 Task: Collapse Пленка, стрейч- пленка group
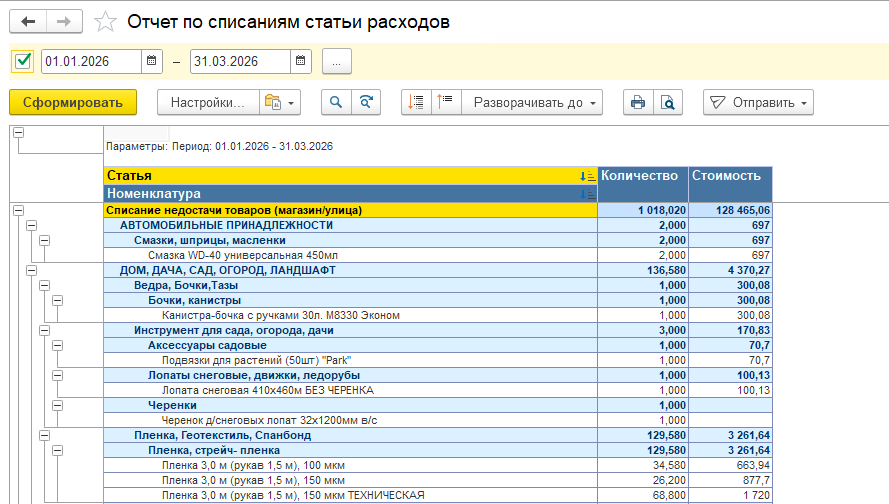point(58,450)
